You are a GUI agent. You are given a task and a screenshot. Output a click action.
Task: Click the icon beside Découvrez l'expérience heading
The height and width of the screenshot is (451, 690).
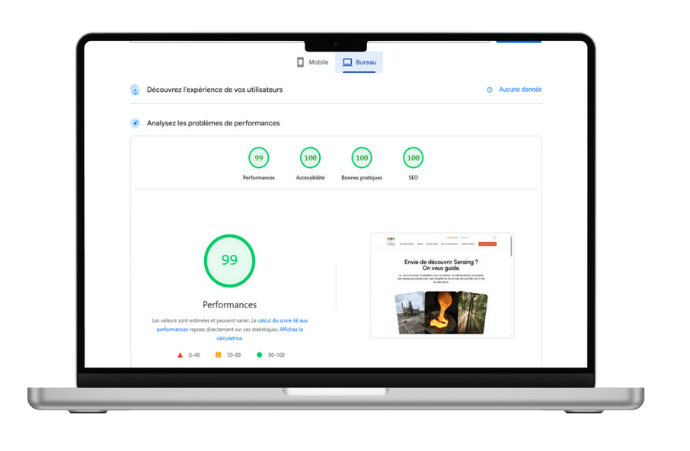135,90
